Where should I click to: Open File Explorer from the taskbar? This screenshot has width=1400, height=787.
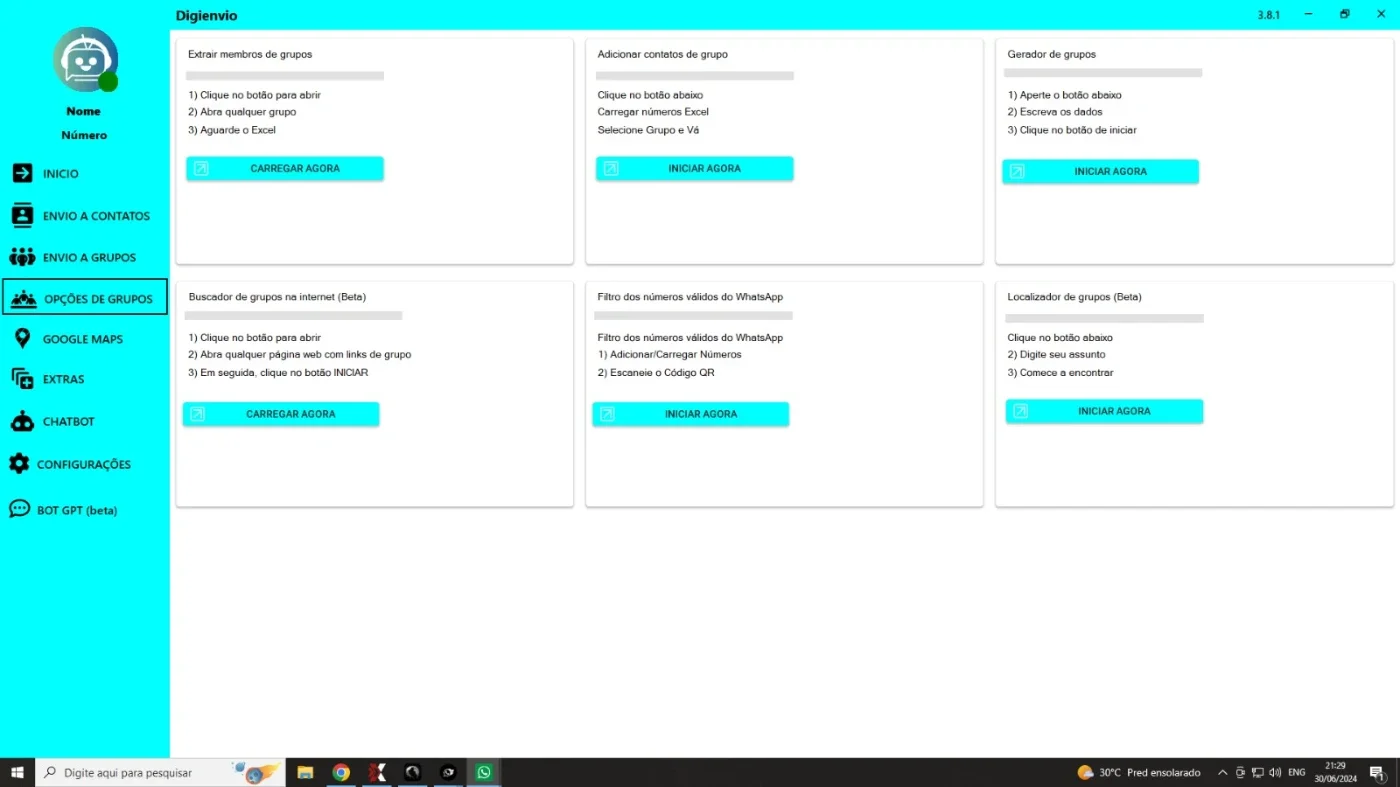click(305, 772)
